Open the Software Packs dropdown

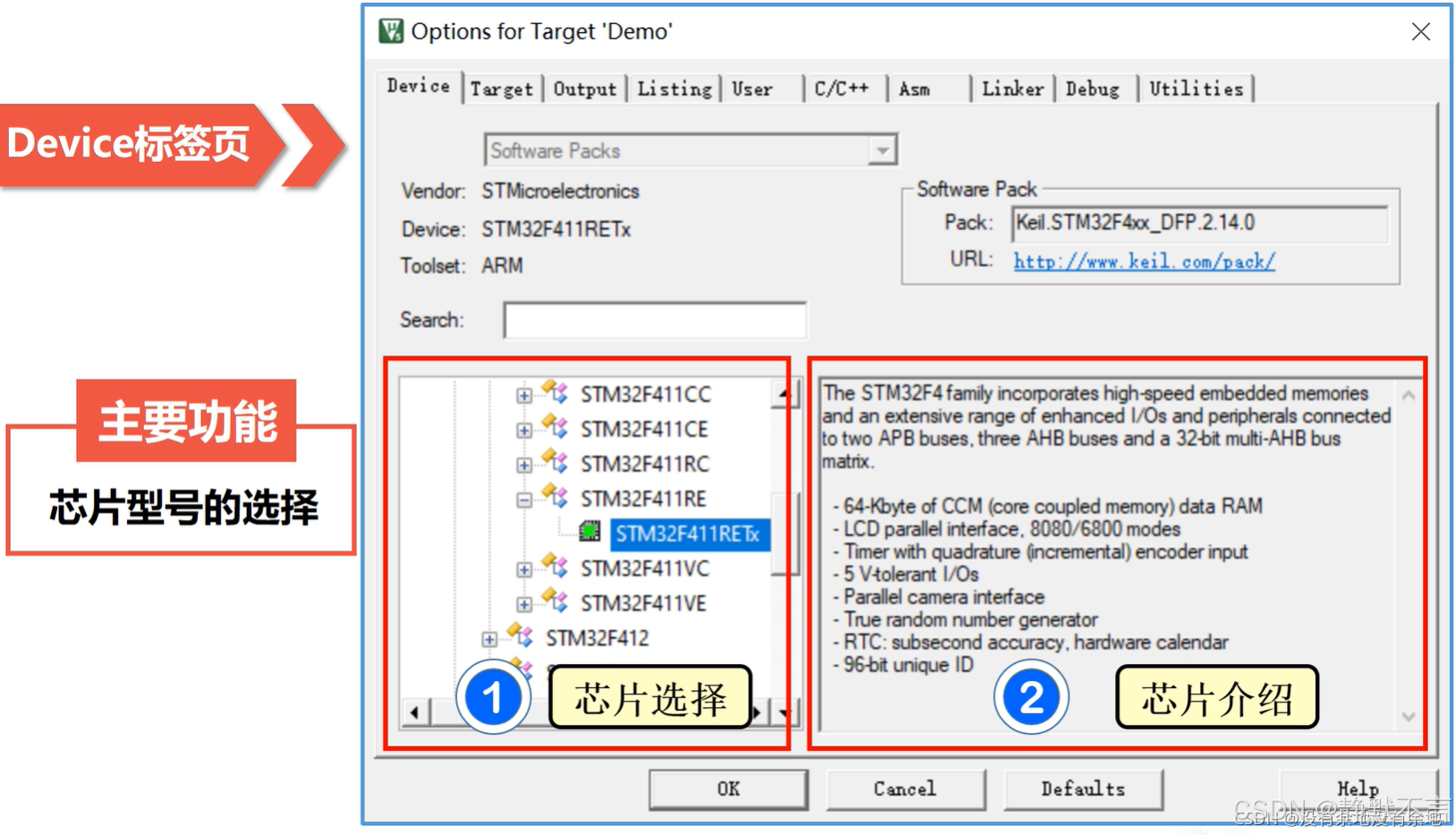coord(882,149)
